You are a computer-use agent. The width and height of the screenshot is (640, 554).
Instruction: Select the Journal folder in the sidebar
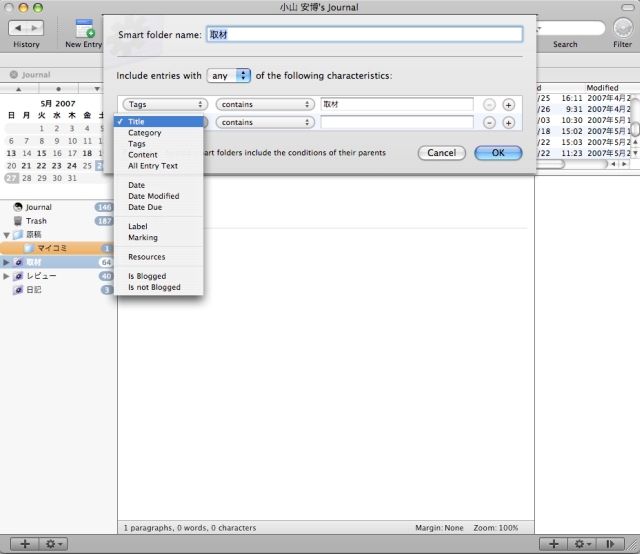(57, 207)
